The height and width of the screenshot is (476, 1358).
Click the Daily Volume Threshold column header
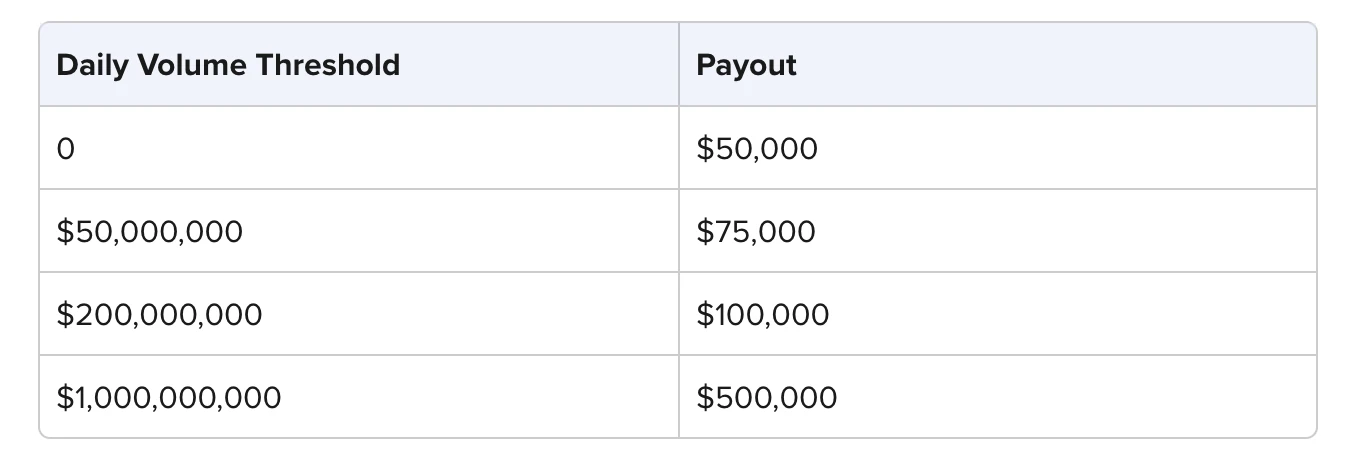click(x=228, y=66)
